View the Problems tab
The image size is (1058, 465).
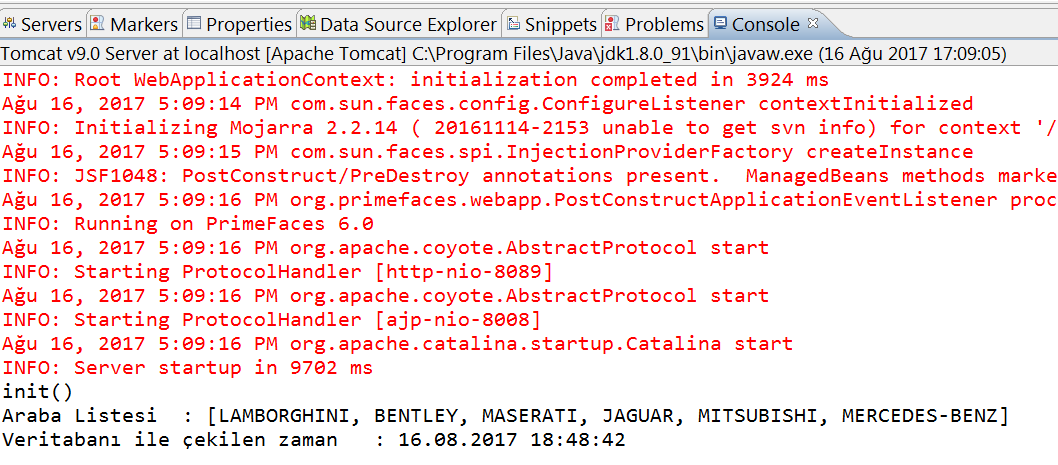tap(655, 24)
